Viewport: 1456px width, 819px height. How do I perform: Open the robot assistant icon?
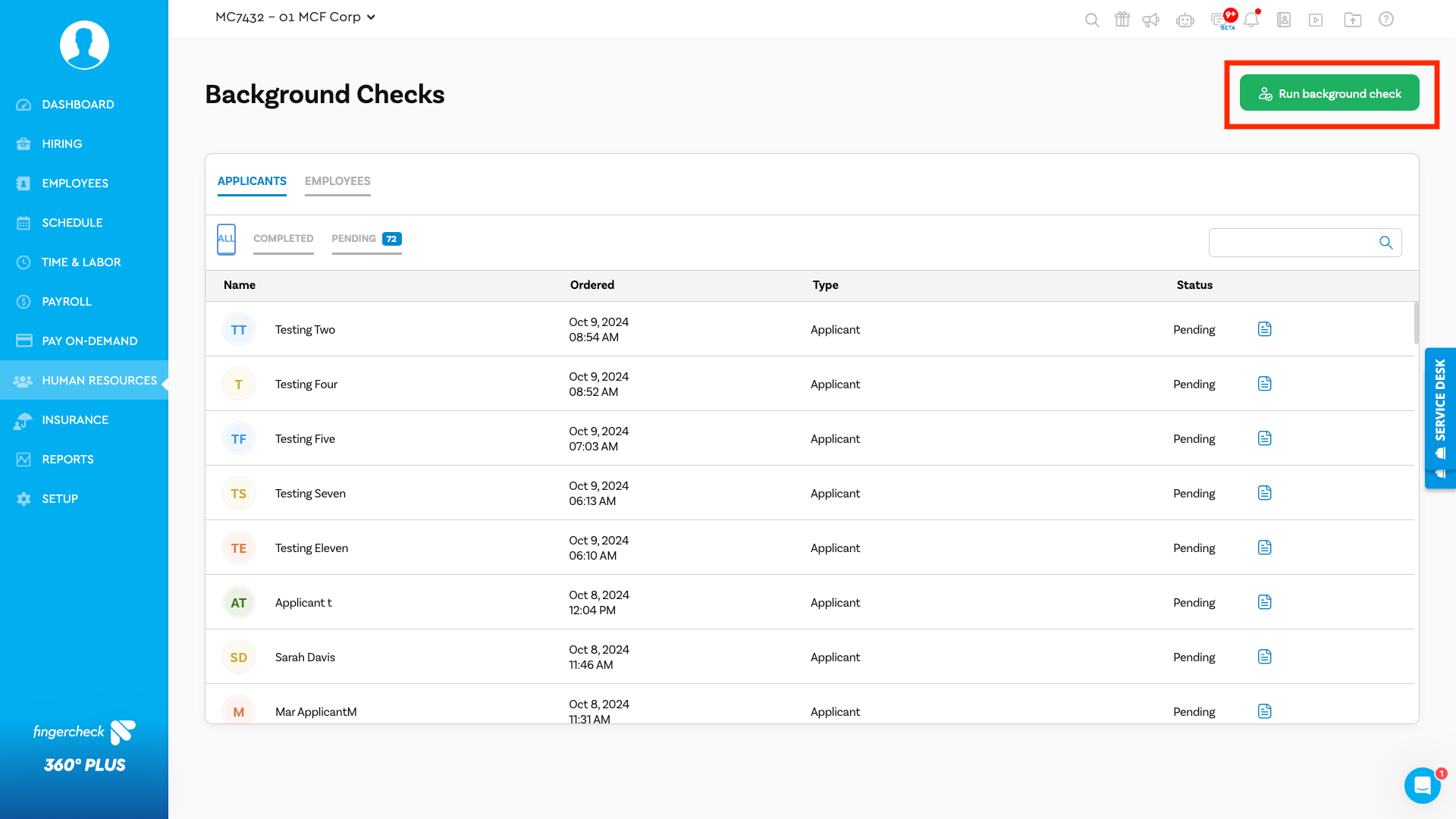1185,20
